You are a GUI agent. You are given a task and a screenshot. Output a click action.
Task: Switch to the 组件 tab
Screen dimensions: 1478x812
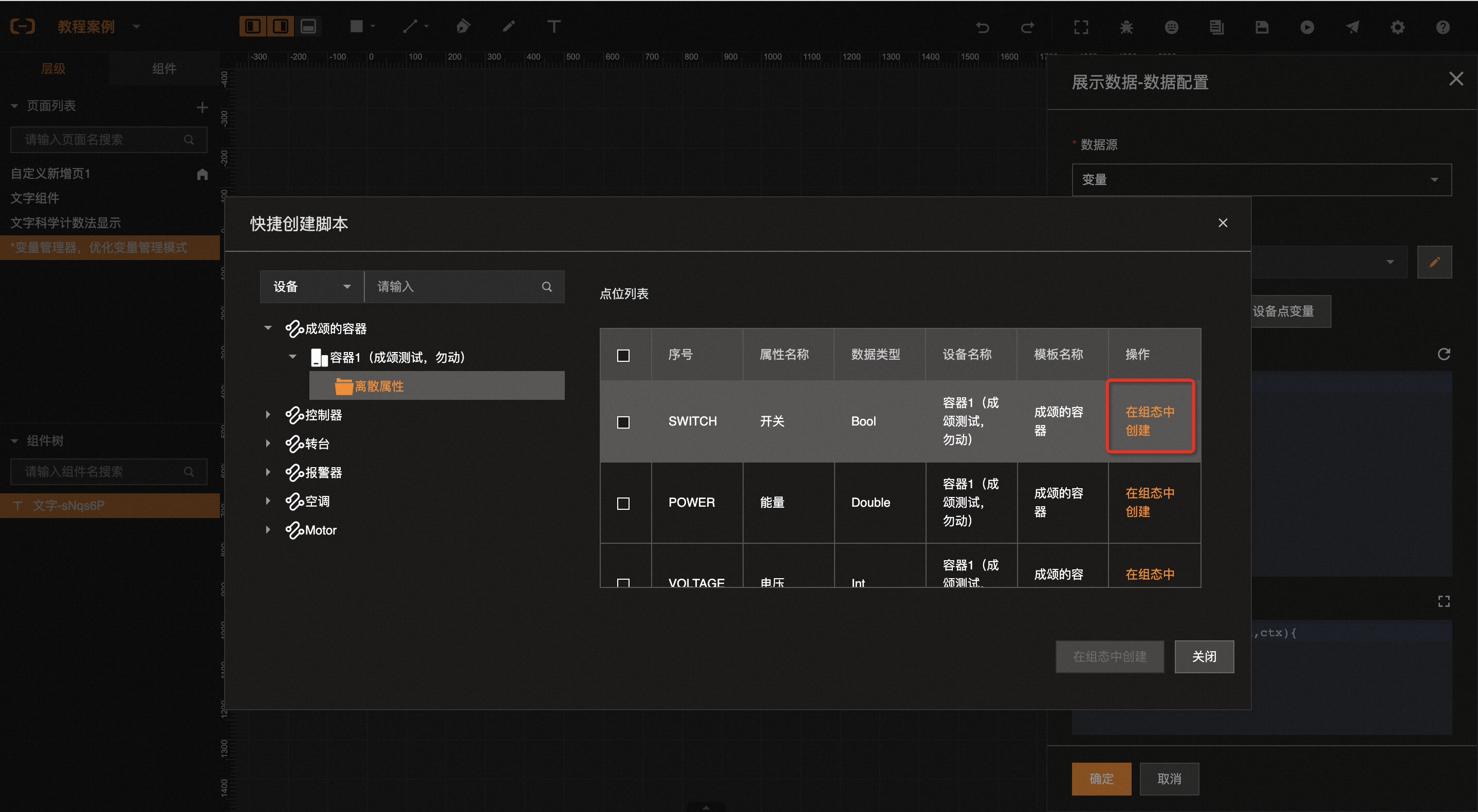click(x=164, y=69)
